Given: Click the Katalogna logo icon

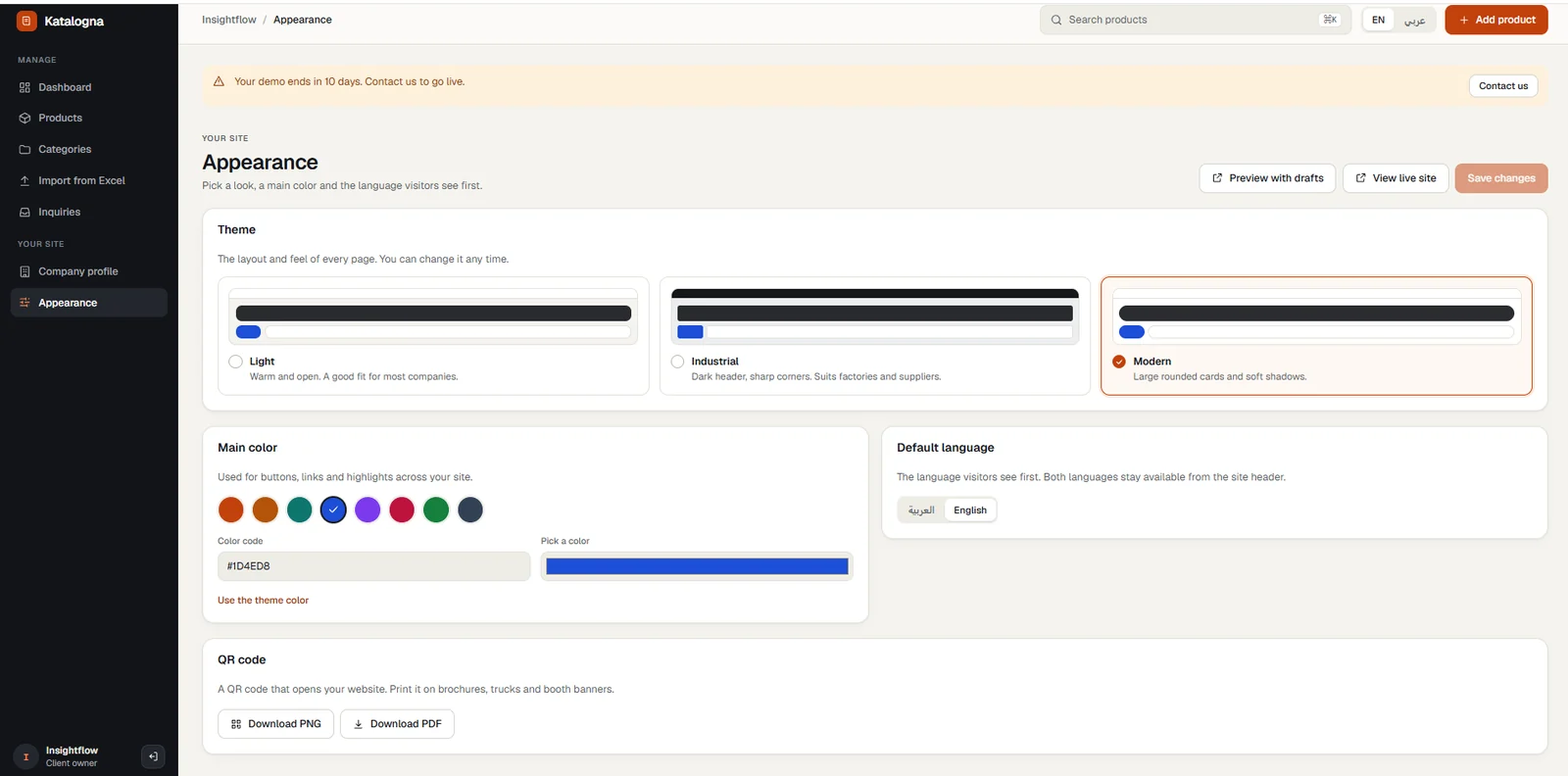Looking at the screenshot, I should tap(26, 21).
